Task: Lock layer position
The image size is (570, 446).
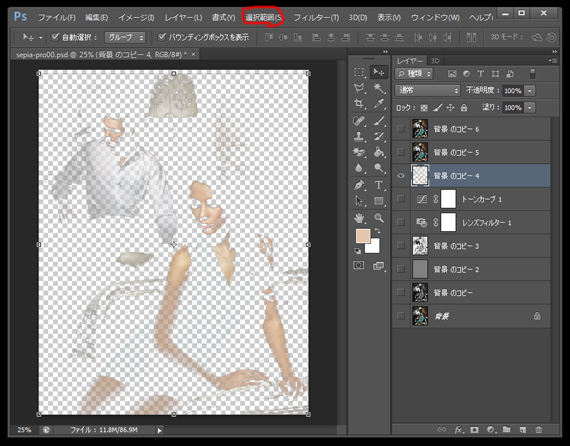Action: [x=450, y=108]
